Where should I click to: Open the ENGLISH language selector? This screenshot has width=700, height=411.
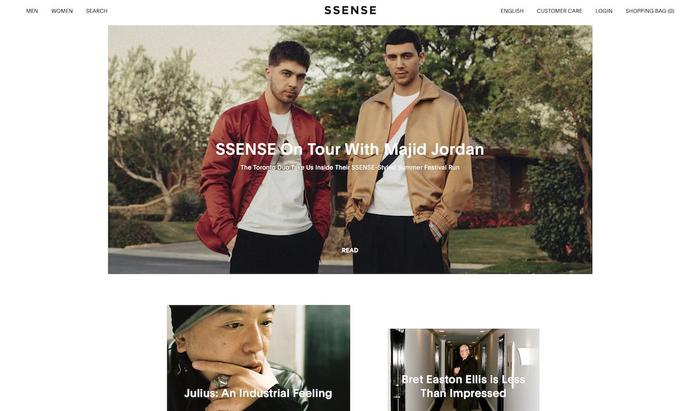(512, 11)
